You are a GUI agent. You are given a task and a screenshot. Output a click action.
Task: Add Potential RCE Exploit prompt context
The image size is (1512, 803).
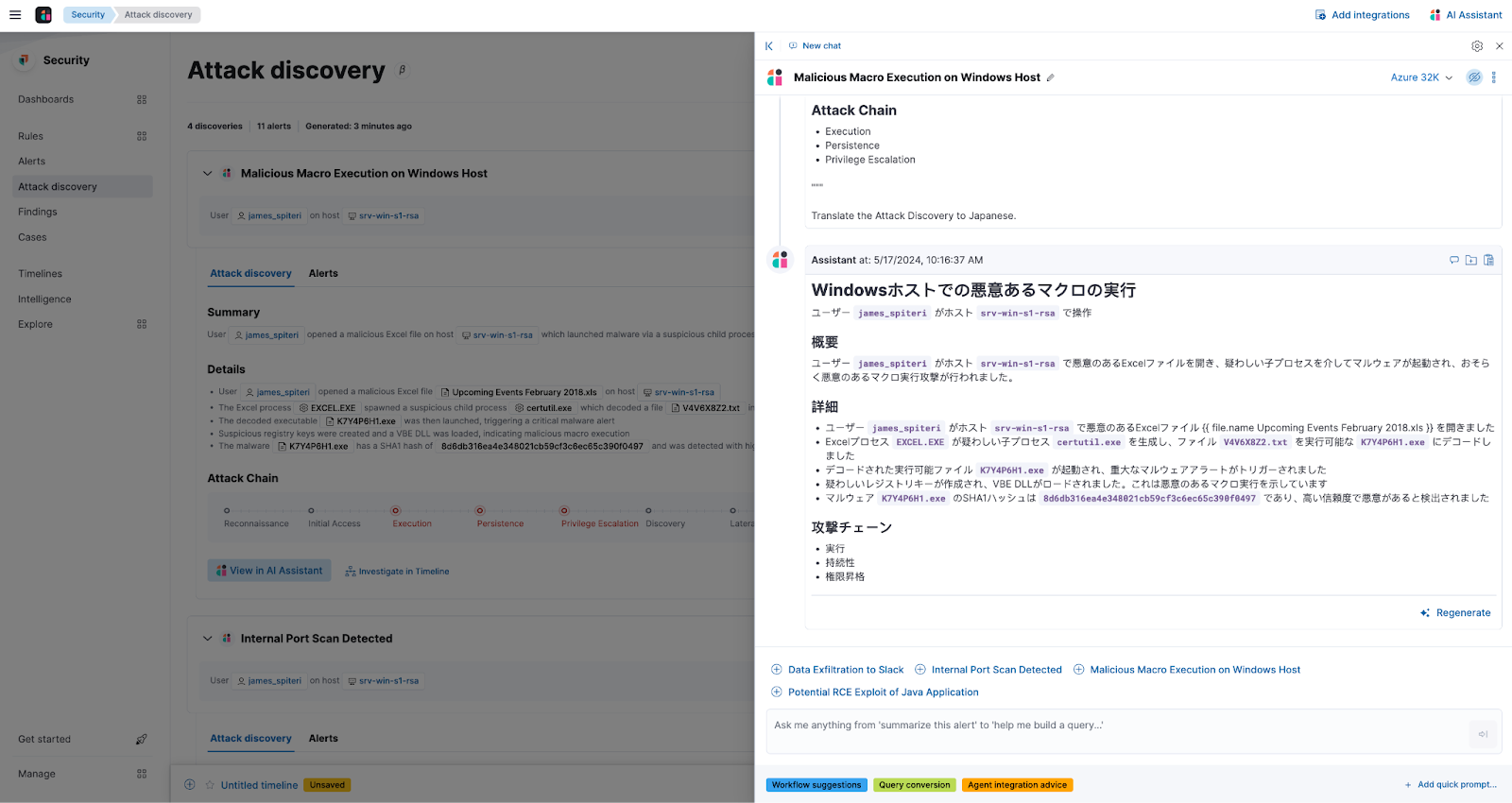(875, 692)
